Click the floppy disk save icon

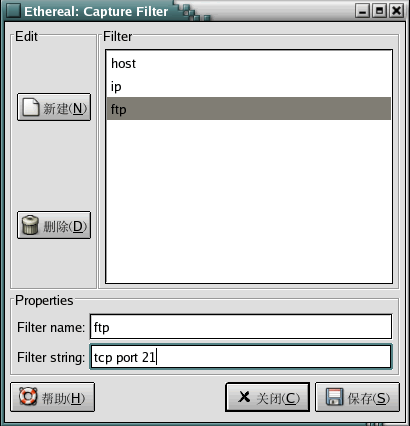pos(334,397)
